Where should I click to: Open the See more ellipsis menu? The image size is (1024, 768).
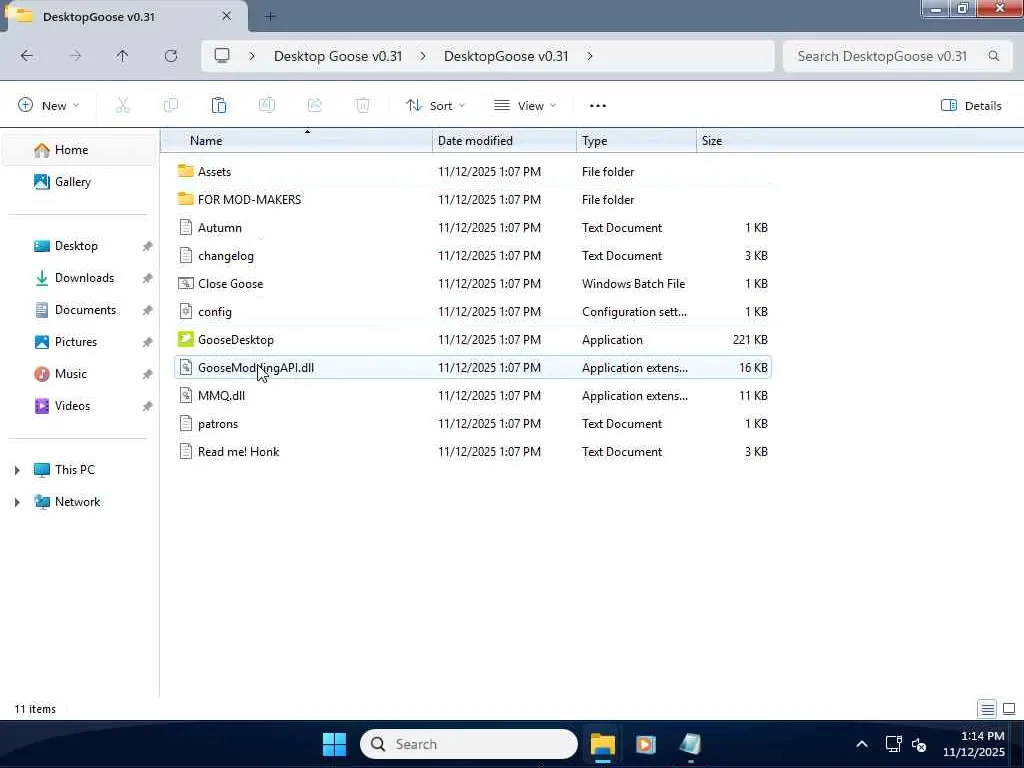pyautogui.click(x=598, y=106)
